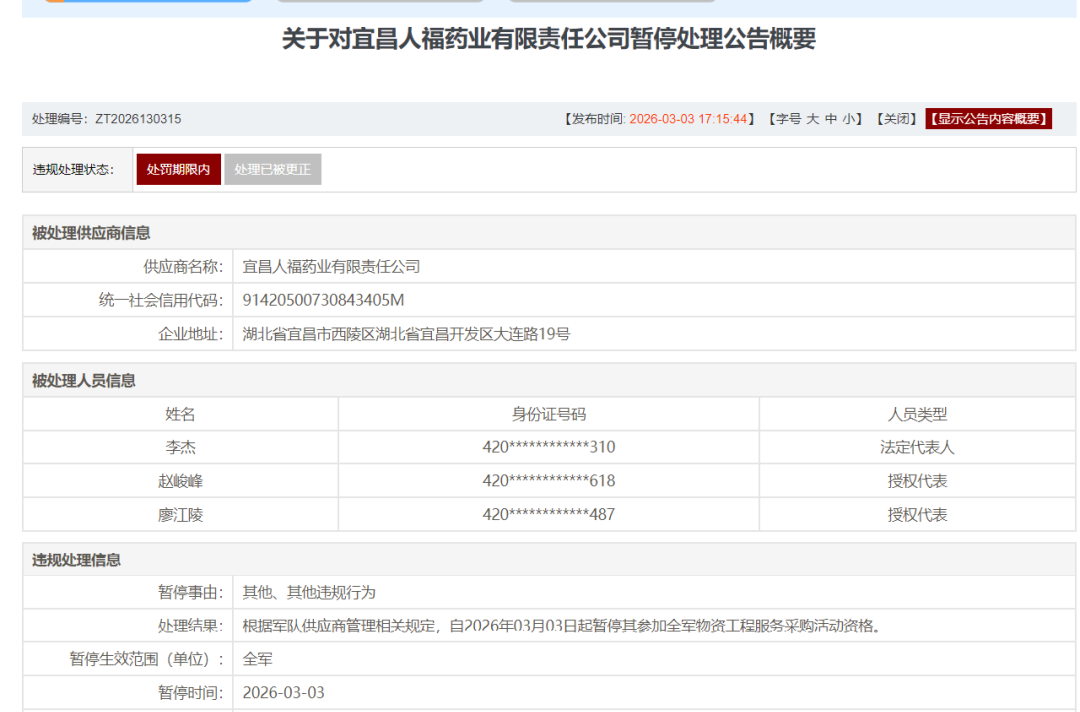Viewport: 1080px width, 712px height.
Task: Select the 处理已被更正 grey status badge
Action: (x=273, y=169)
